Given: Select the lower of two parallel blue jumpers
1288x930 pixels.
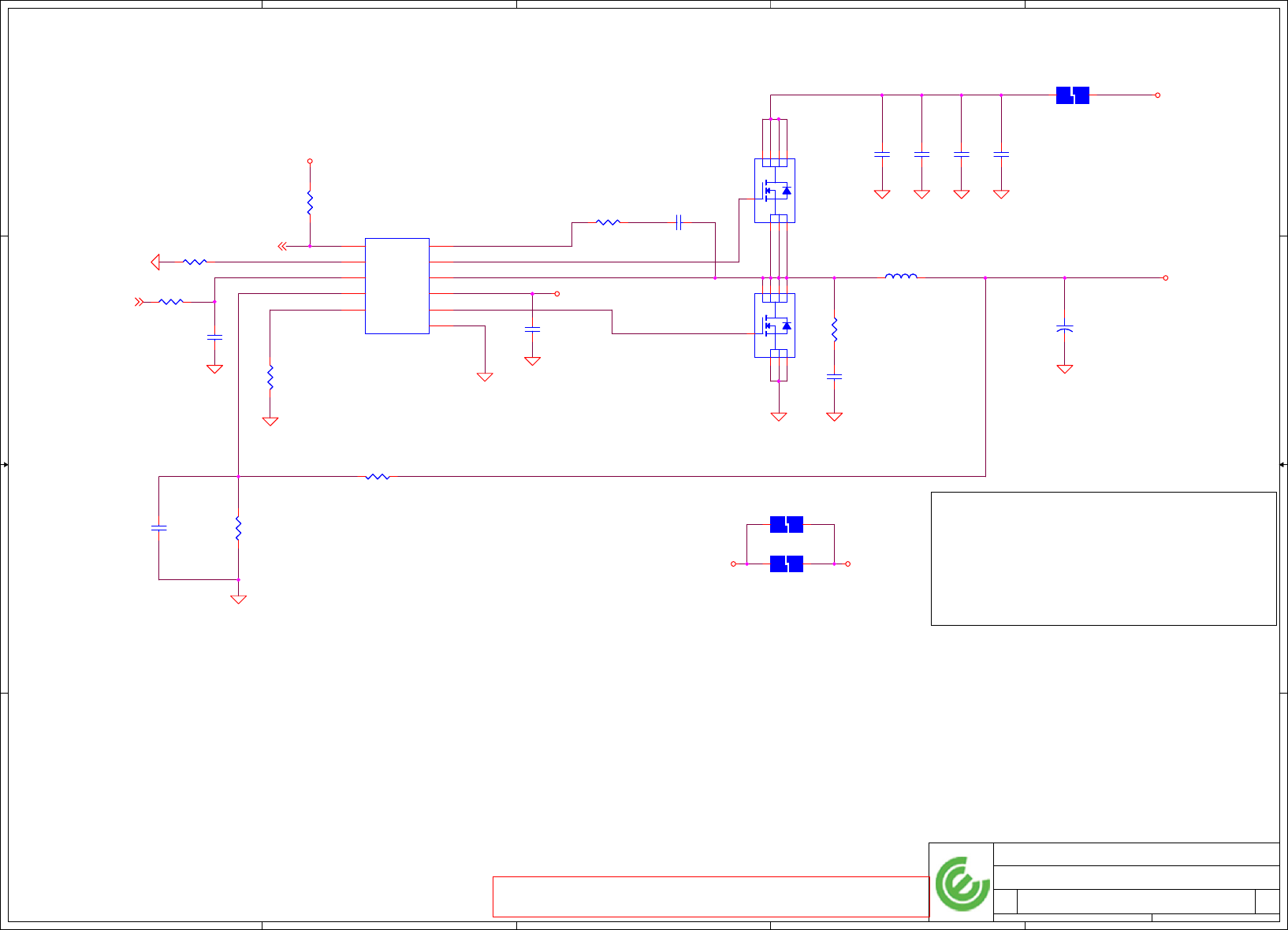Looking at the screenshot, I should click(787, 564).
